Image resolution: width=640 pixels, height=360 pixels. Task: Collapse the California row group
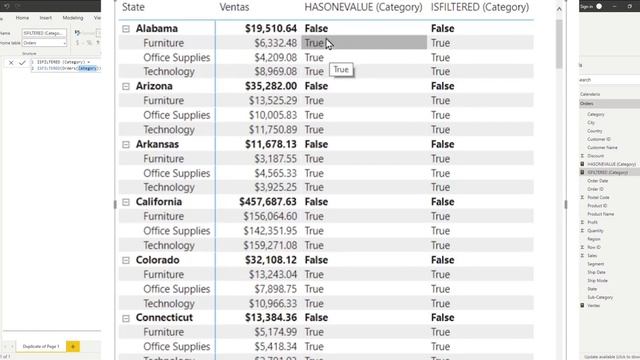click(126, 202)
